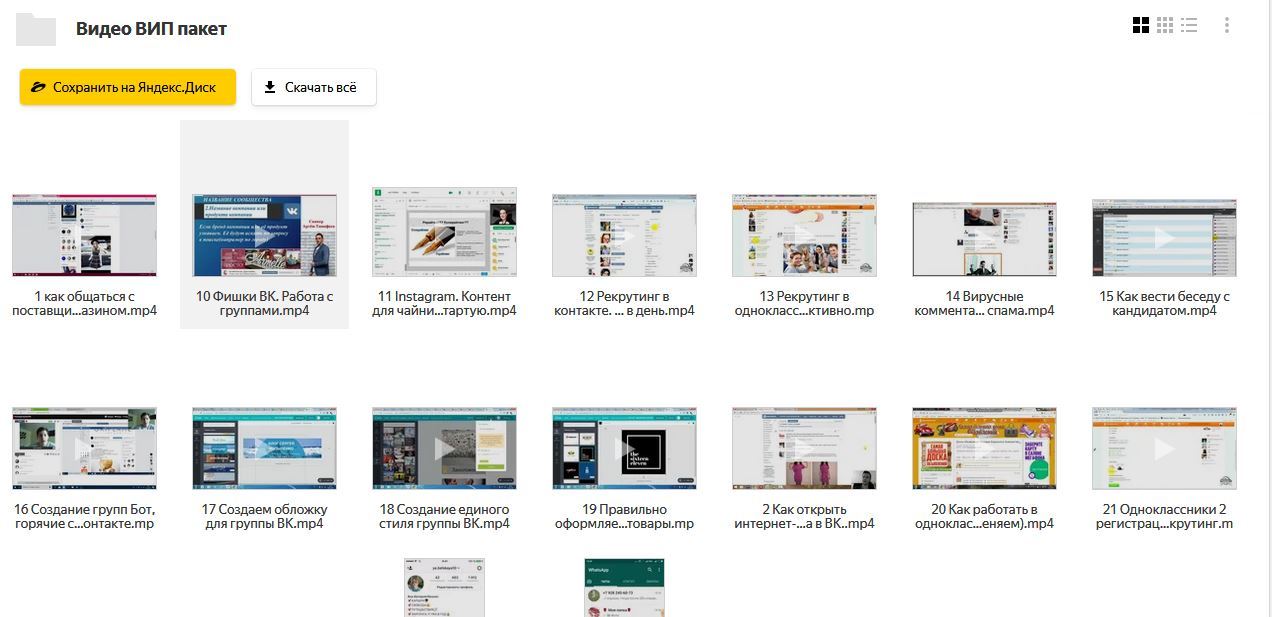Image resolution: width=1272 pixels, height=617 pixels.
Task: Click file name 16 Создание групп Бот, горячие
Action: [x=84, y=516]
